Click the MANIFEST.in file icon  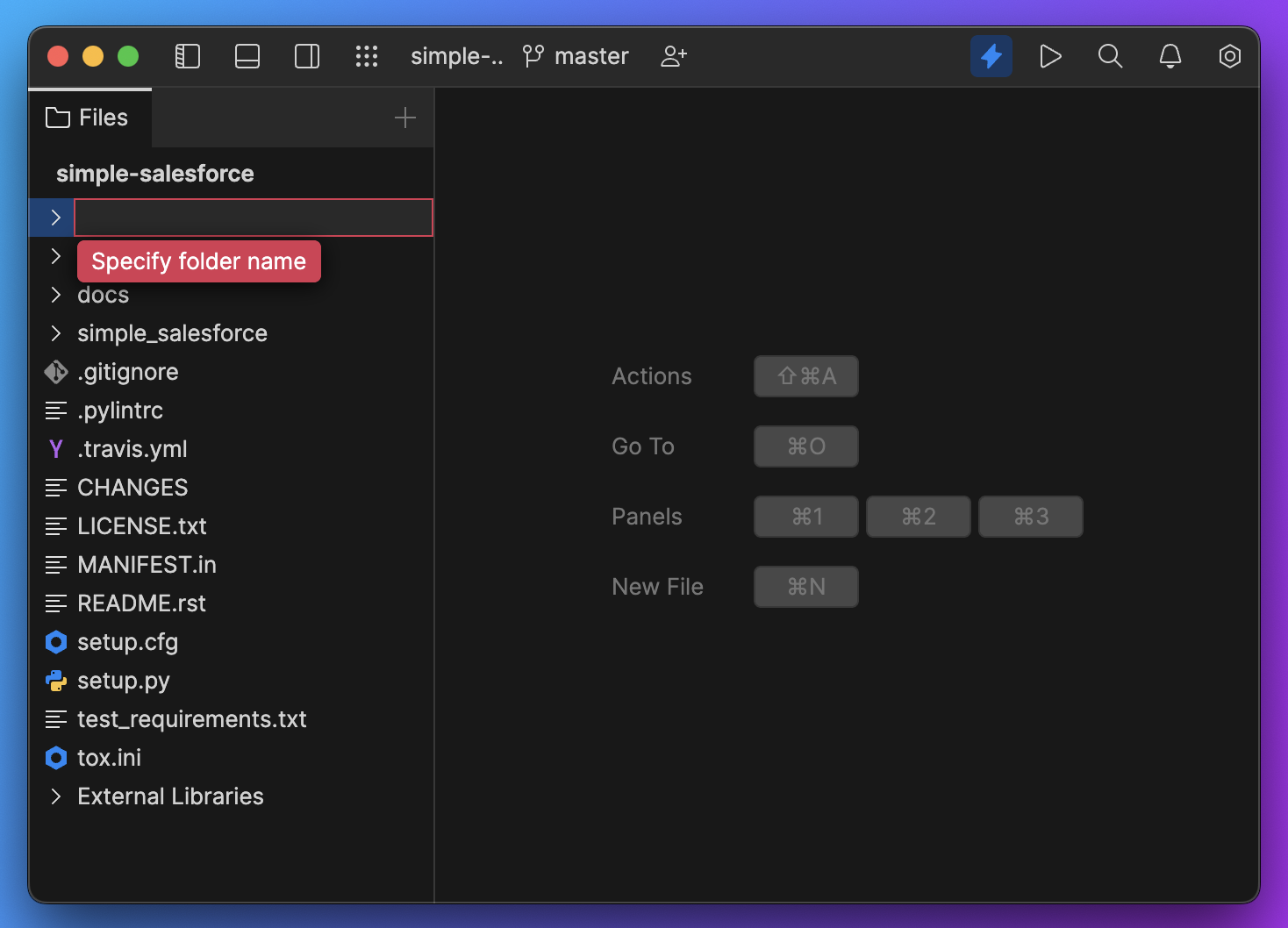pyautogui.click(x=56, y=565)
